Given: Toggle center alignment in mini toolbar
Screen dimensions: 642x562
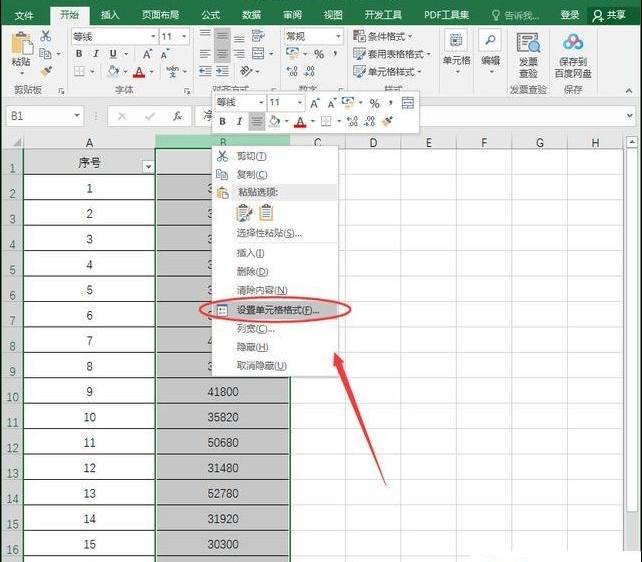Looking at the screenshot, I should [x=256, y=121].
